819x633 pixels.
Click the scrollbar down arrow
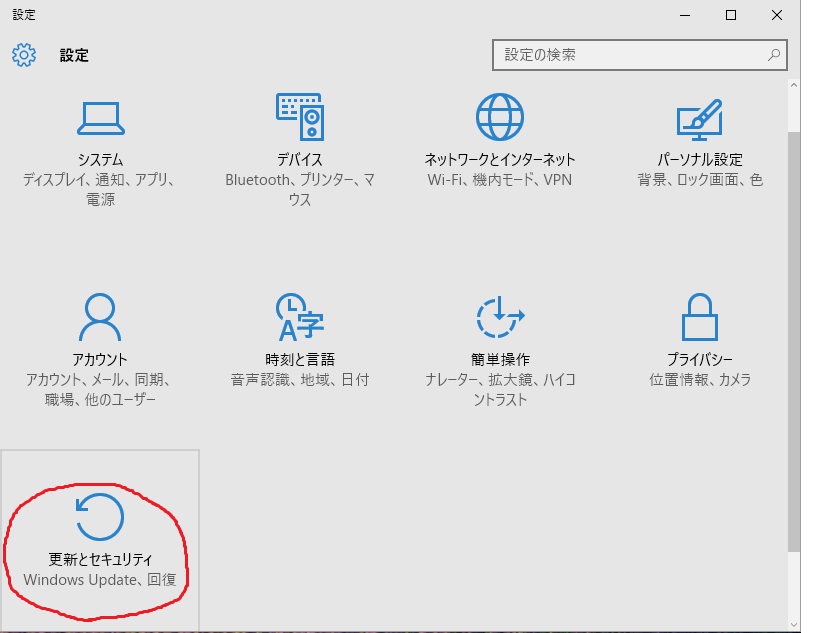[x=794, y=625]
